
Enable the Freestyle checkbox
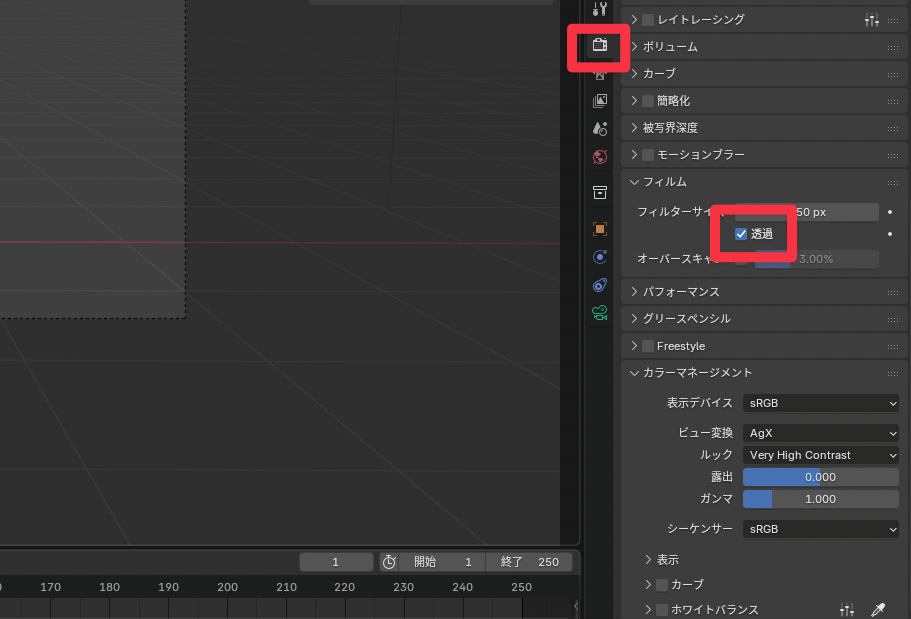click(x=648, y=346)
